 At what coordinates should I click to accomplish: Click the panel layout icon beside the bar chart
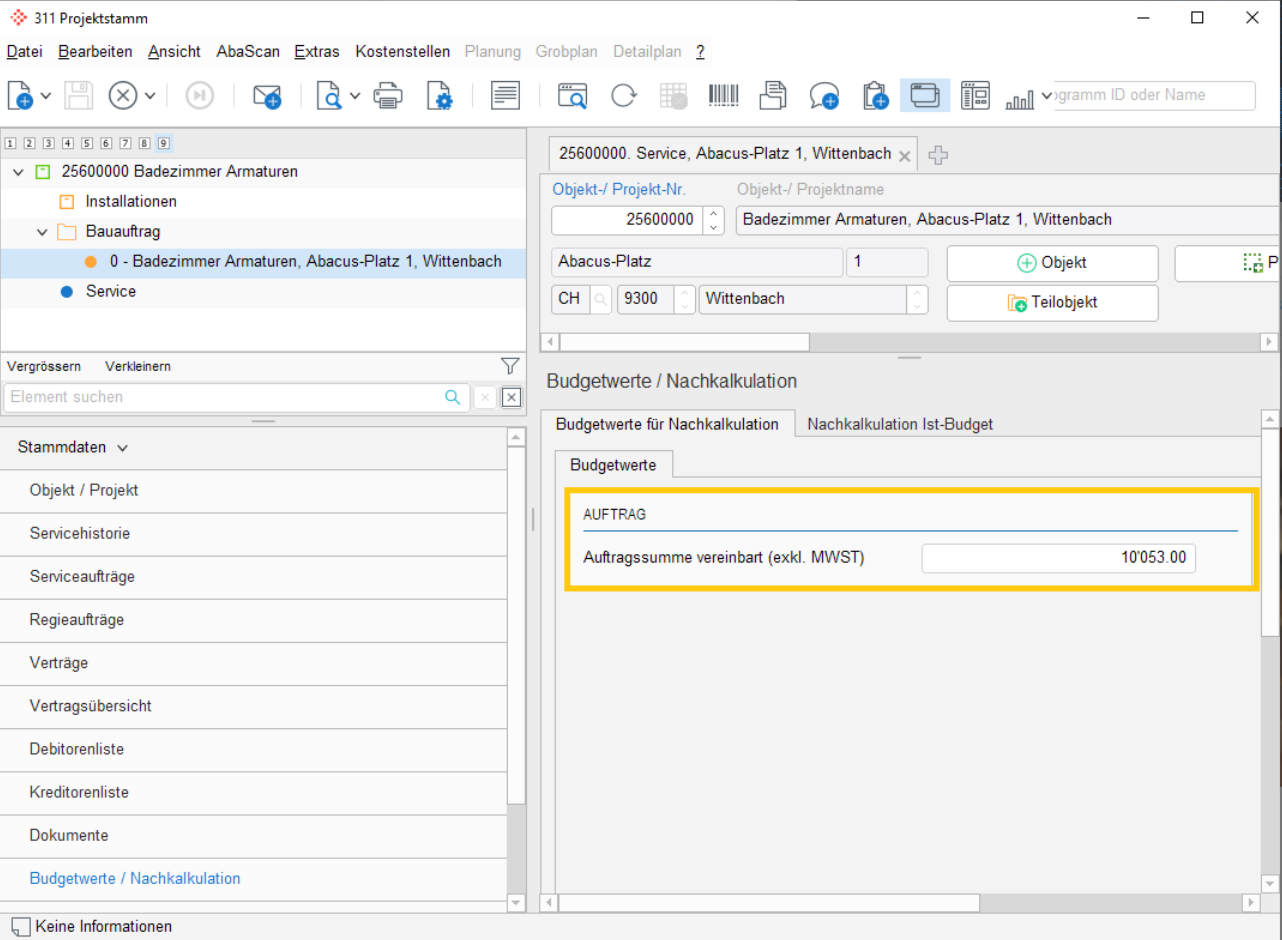click(975, 96)
